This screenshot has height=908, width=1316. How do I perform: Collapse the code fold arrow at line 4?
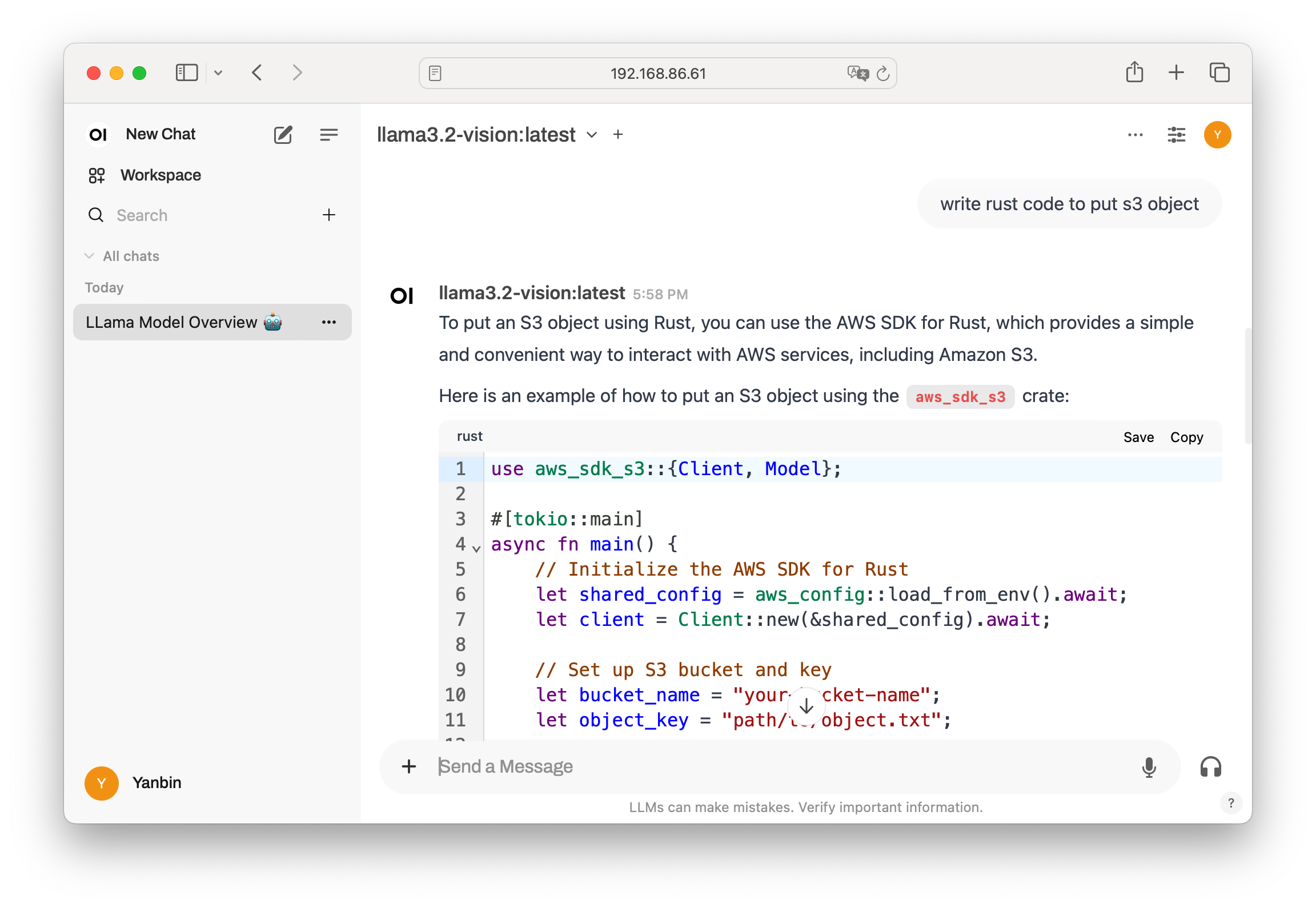476,549
